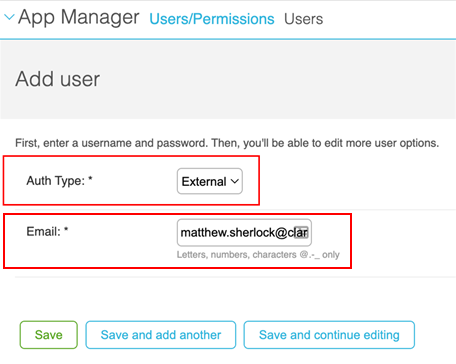Click the Users breadcrumb text

[x=303, y=19]
